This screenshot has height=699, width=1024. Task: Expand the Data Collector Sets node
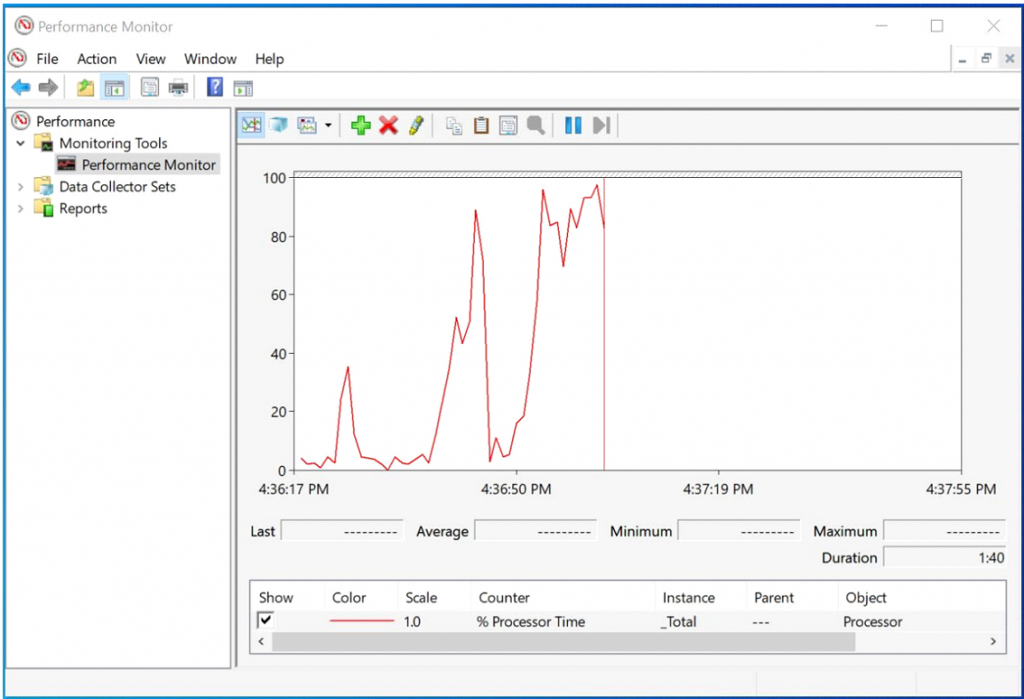[x=21, y=187]
